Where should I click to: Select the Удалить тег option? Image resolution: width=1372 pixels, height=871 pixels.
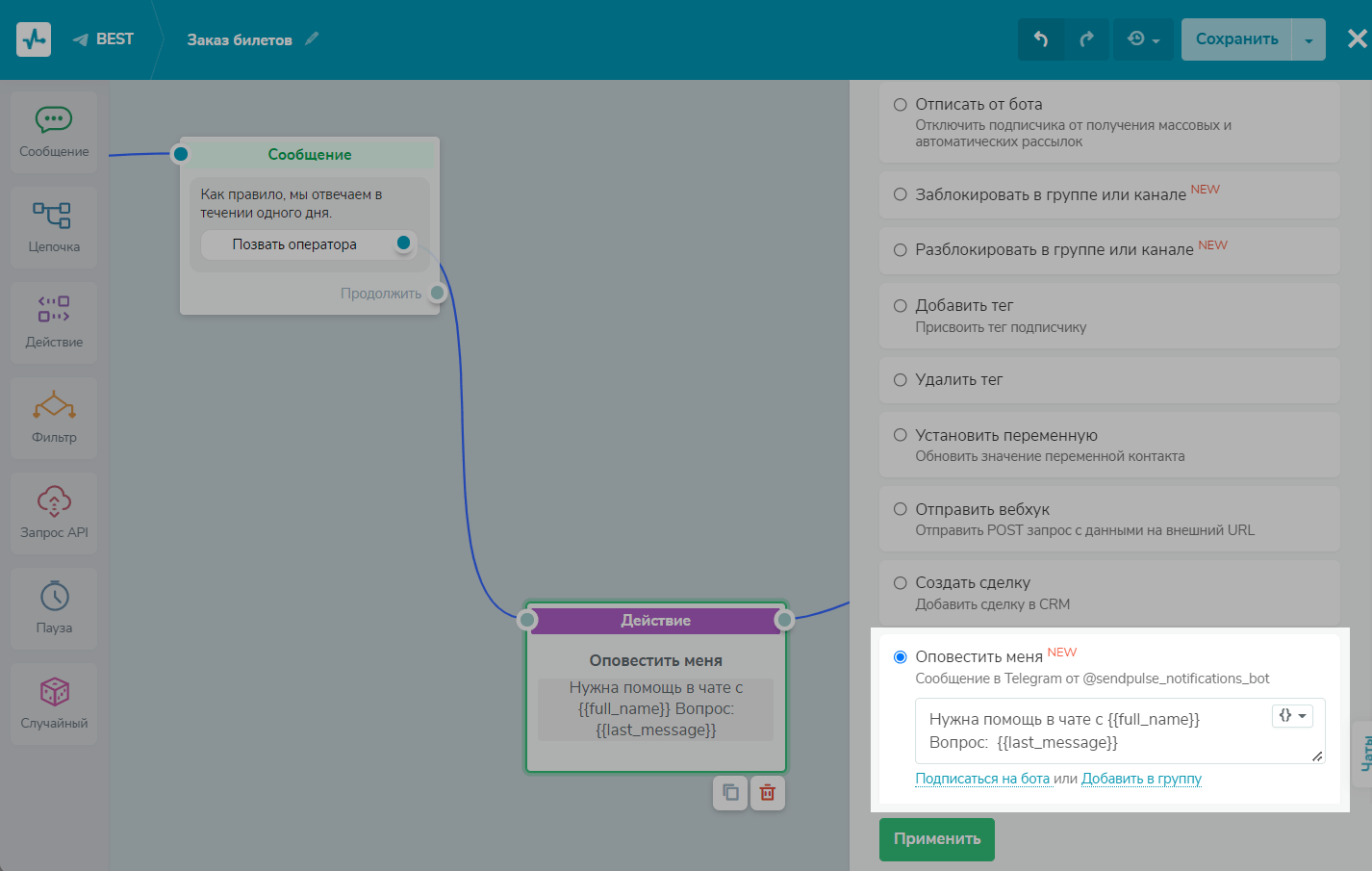pos(1109,380)
